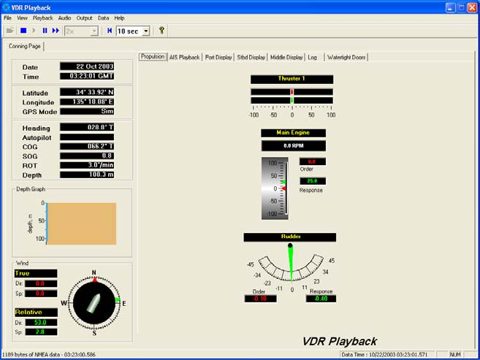Click the main engine Order value box
The image size is (480, 360).
[x=312, y=162]
